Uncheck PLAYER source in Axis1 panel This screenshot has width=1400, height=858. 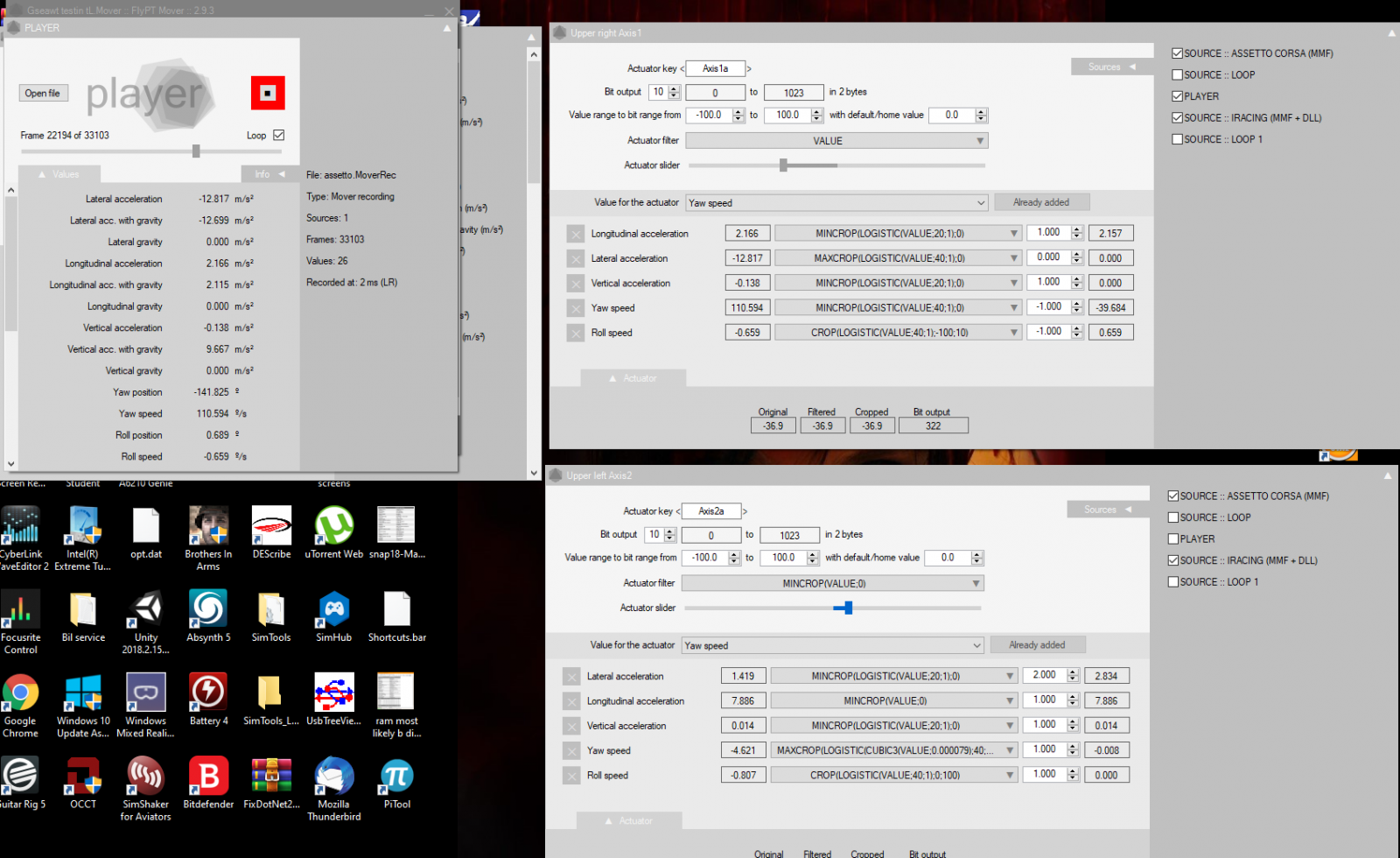coord(1178,96)
